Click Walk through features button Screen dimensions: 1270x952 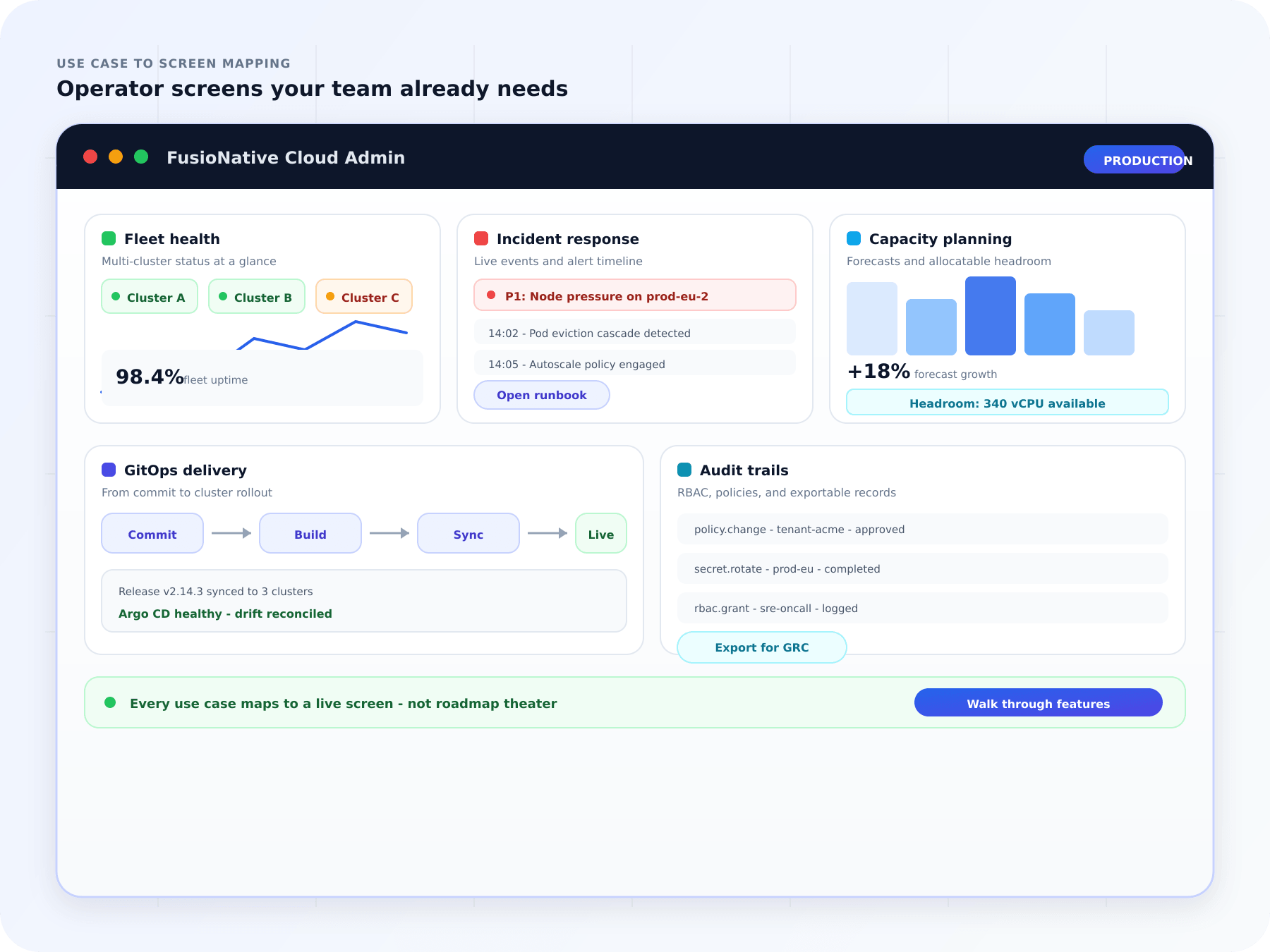(x=1039, y=702)
